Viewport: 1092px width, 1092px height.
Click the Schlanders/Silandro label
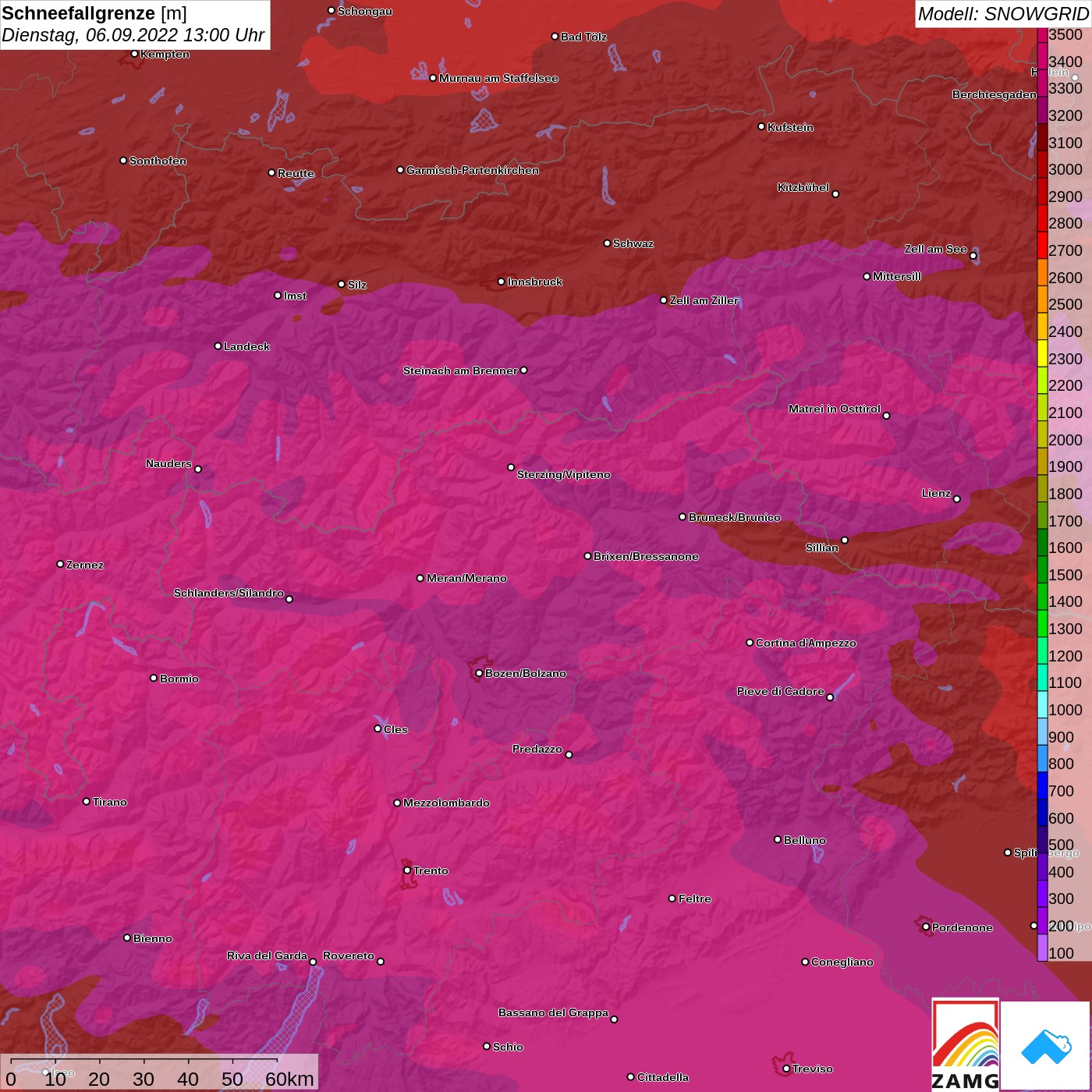[x=229, y=593]
